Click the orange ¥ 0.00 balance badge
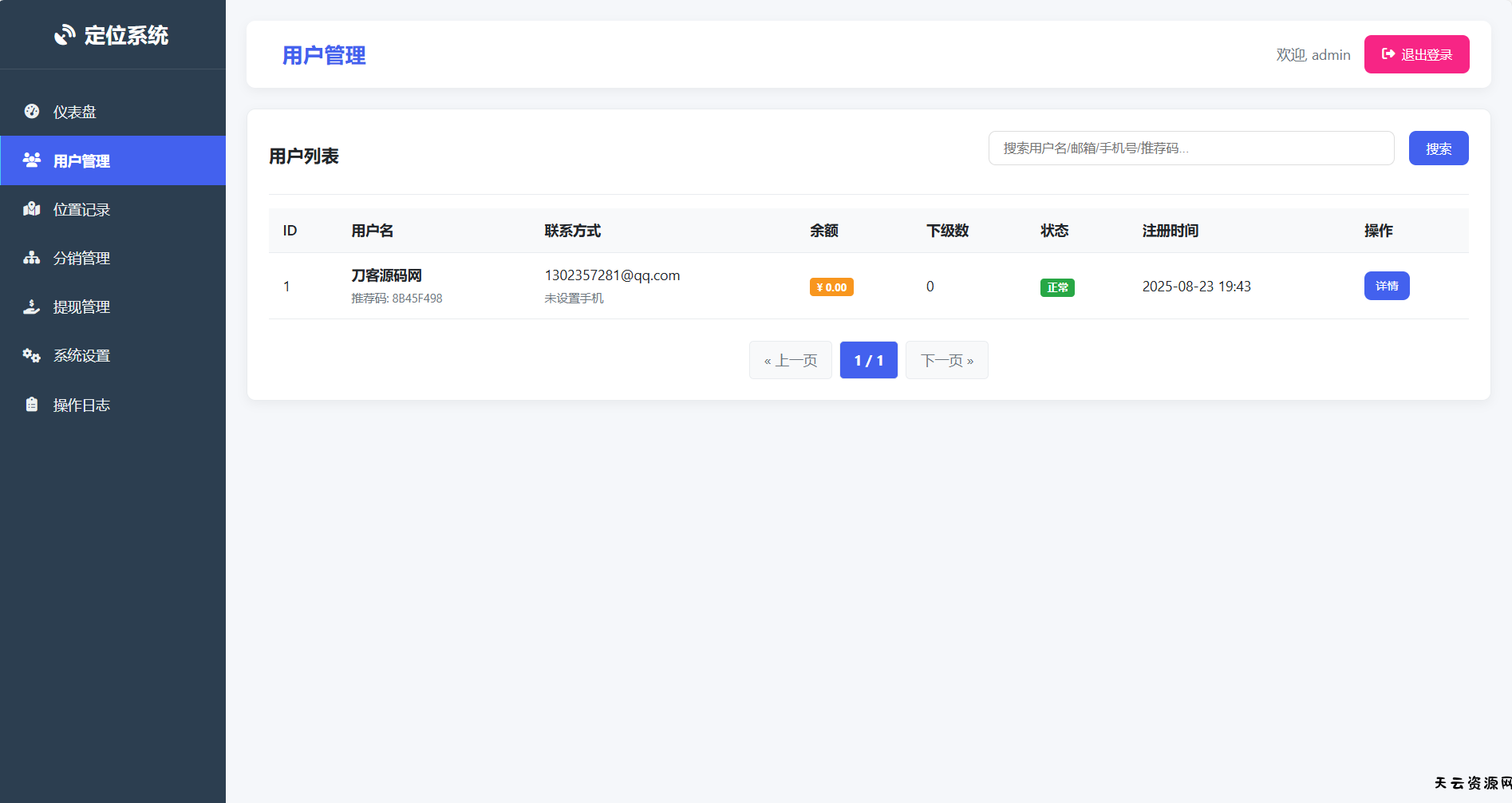This screenshot has height=803, width=1512. click(831, 287)
